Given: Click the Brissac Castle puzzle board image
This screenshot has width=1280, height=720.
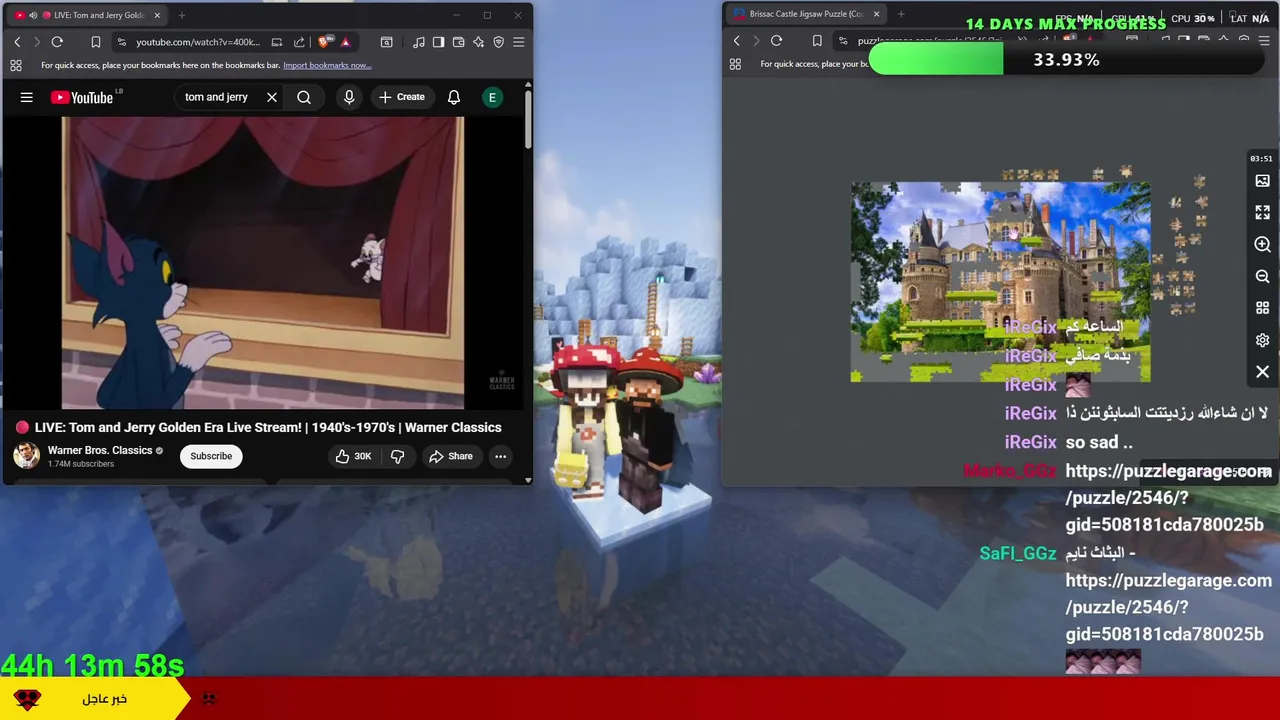Looking at the screenshot, I should (x=1000, y=282).
